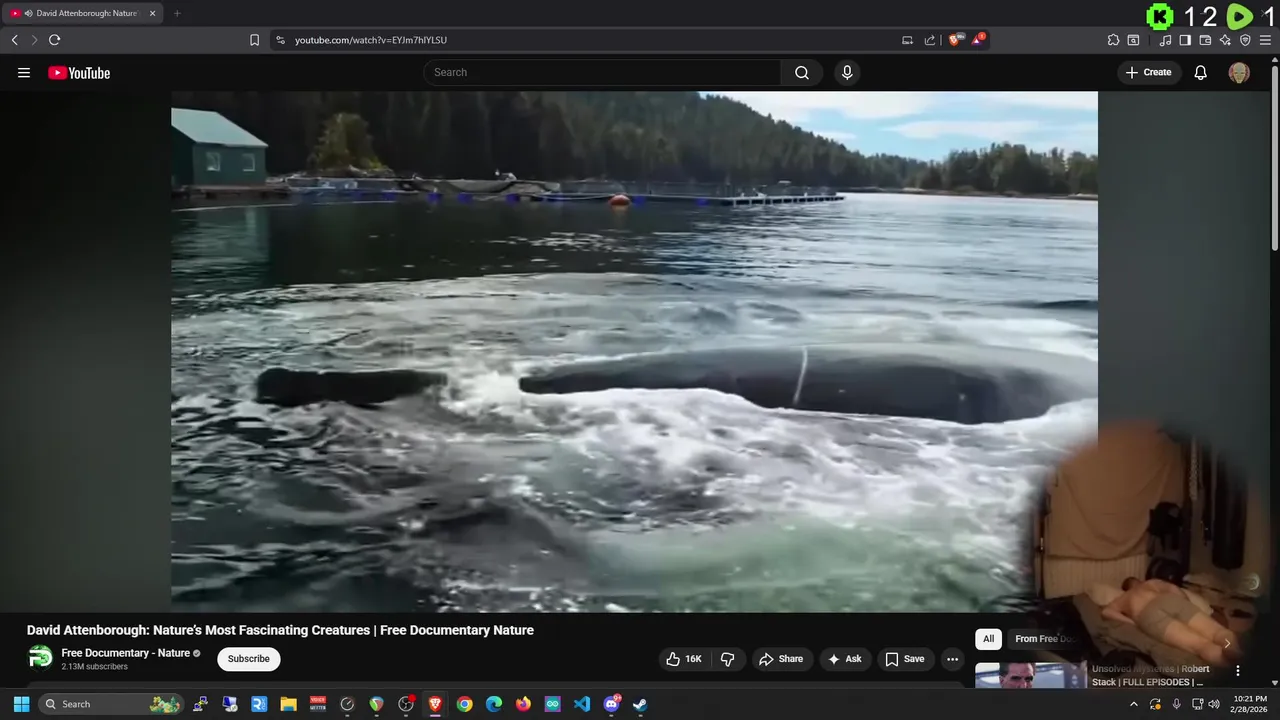Open the Unsolved Mysteries video thumbnail
1280x720 pixels.
(x=1030, y=675)
